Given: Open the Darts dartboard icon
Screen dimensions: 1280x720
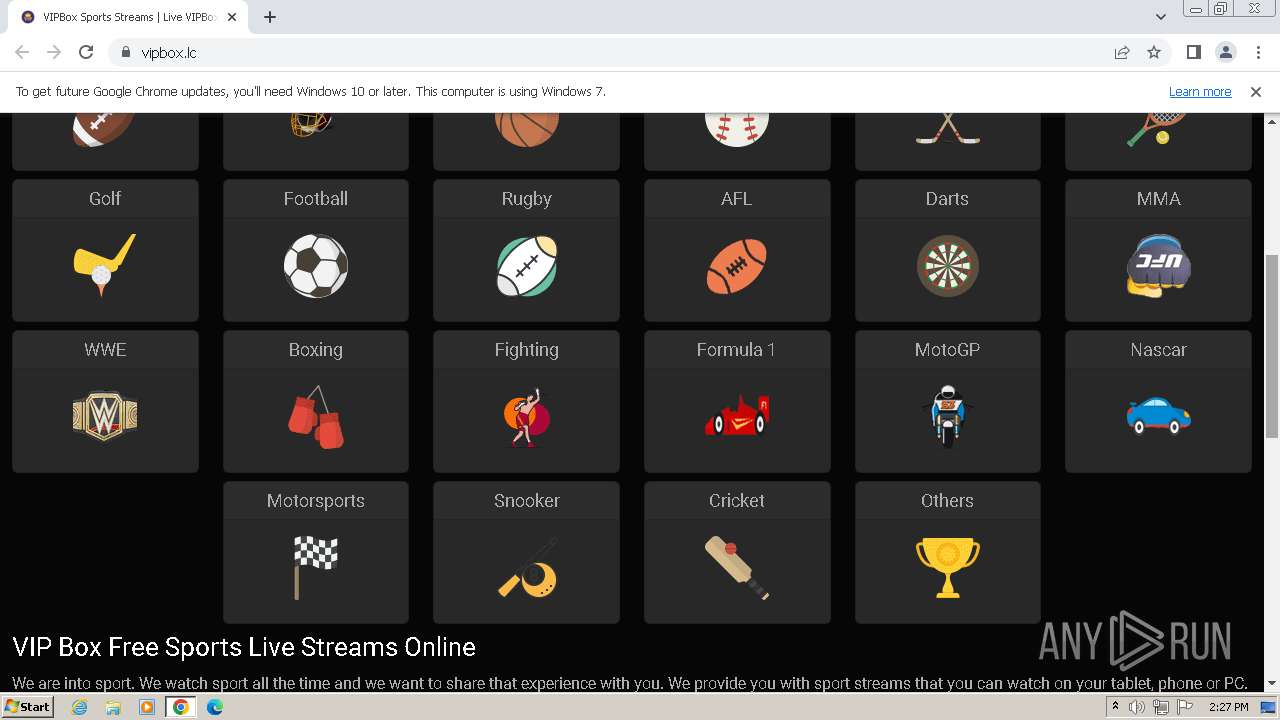Looking at the screenshot, I should point(948,266).
